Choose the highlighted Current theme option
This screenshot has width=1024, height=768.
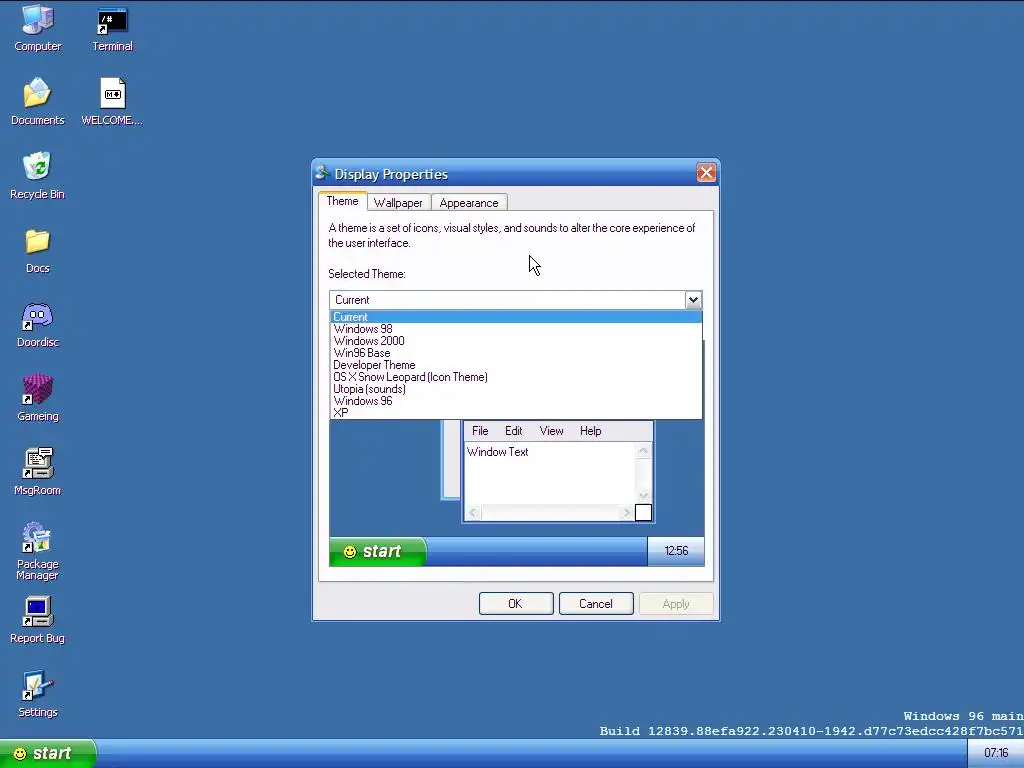pyautogui.click(x=516, y=317)
